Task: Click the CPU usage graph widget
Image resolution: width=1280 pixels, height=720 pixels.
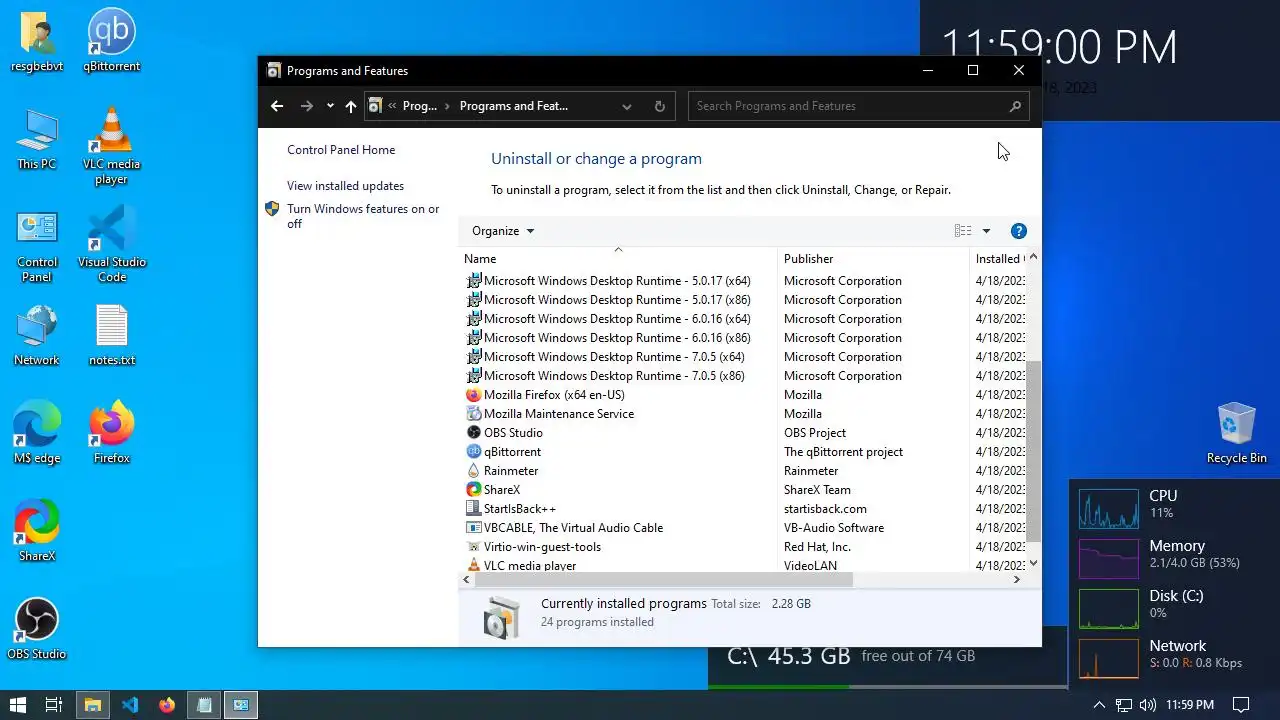Action: 1108,509
